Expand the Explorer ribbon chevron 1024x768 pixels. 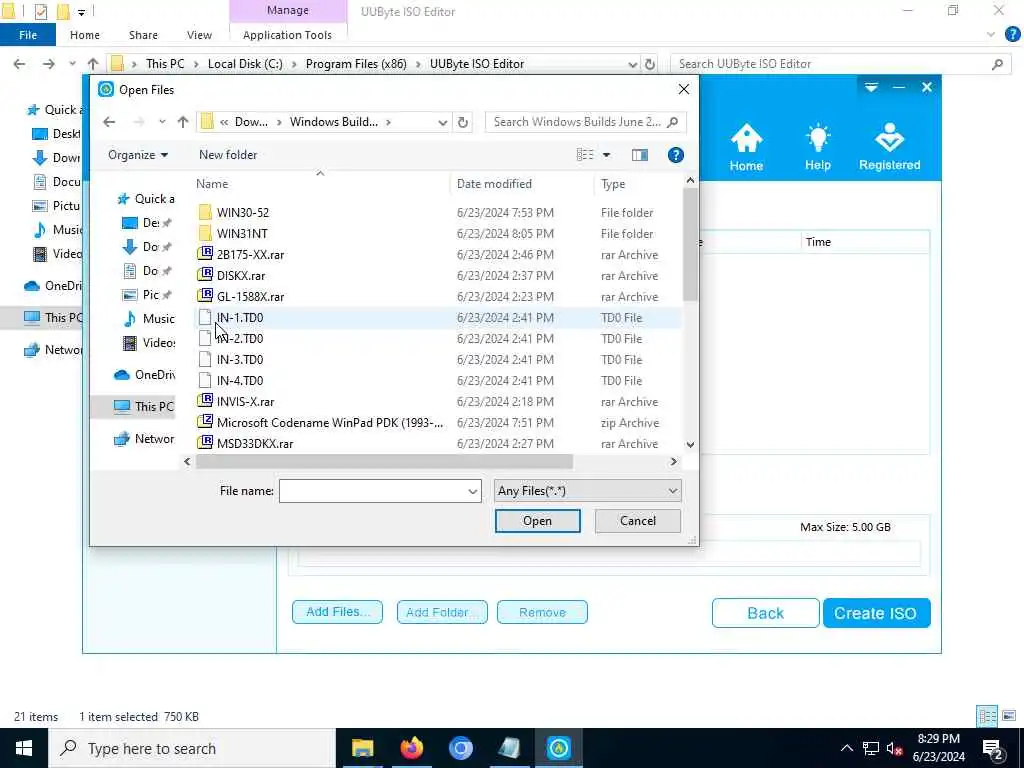click(991, 35)
